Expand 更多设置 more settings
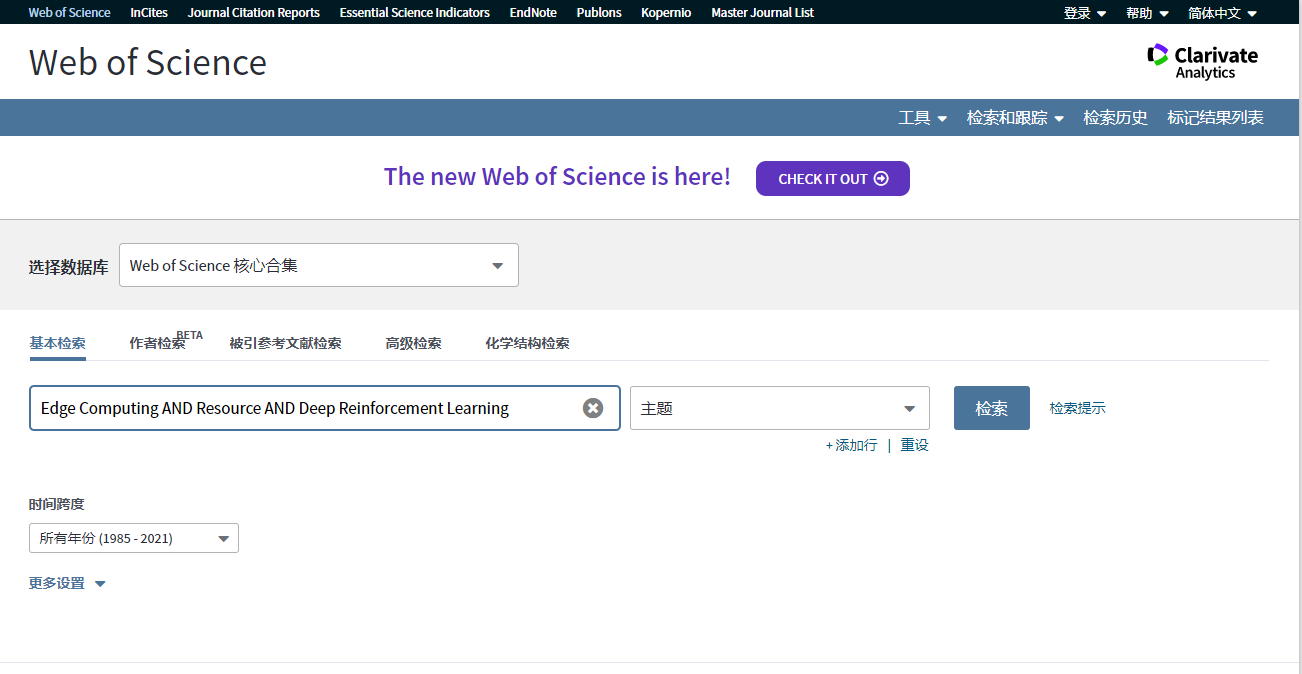The height and width of the screenshot is (674, 1302). [67, 583]
